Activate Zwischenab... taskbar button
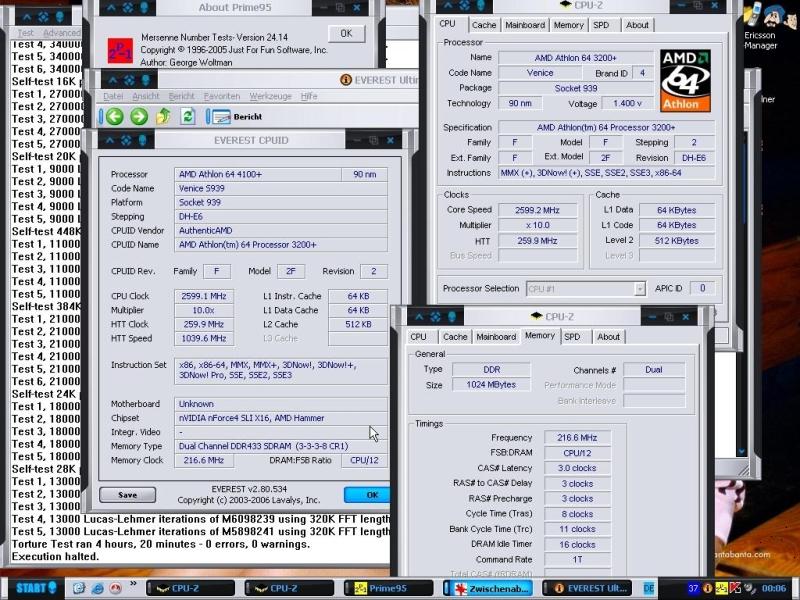The image size is (800, 600). pyautogui.click(x=489, y=588)
